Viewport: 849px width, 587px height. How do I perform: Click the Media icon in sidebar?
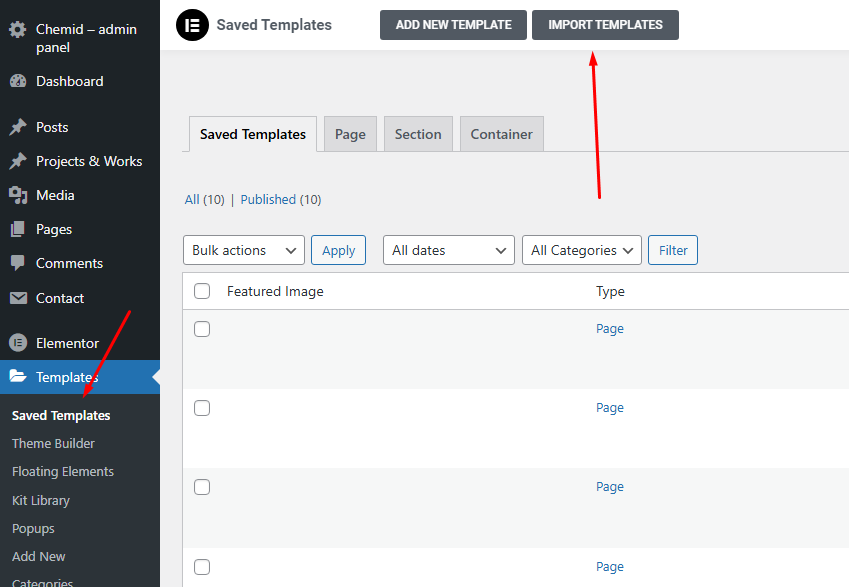click(x=18, y=195)
